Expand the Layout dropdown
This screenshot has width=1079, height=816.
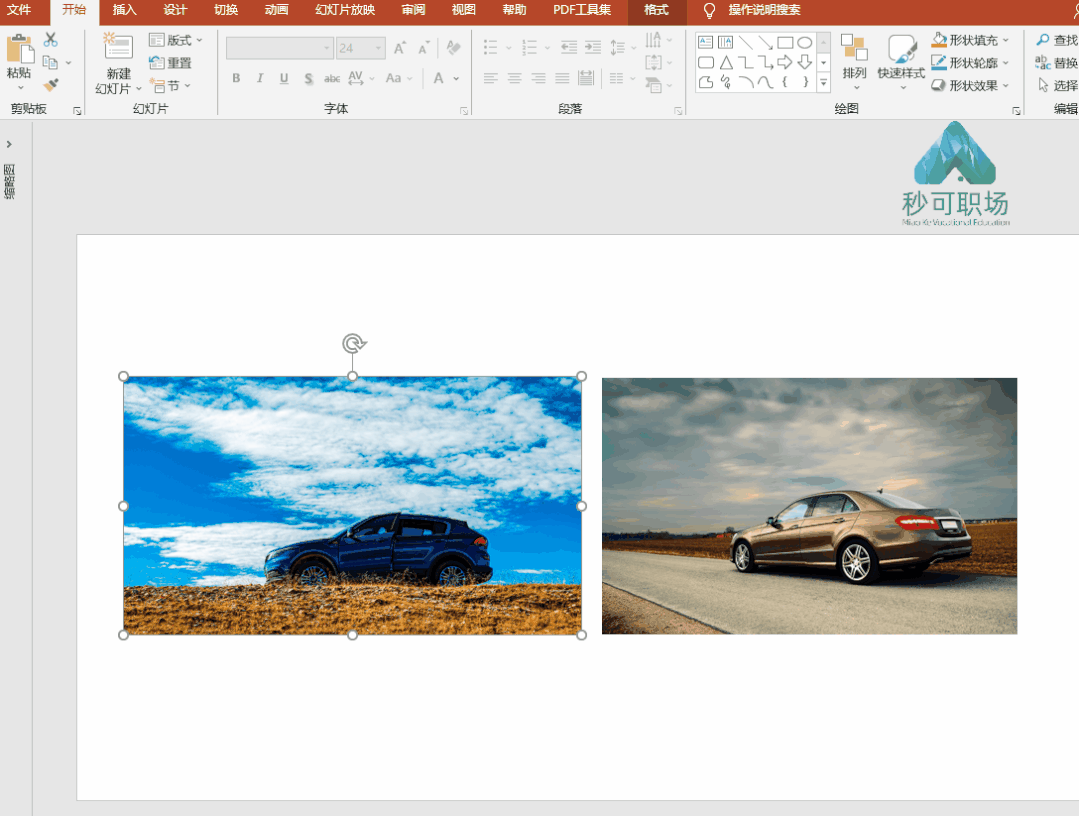(176, 40)
